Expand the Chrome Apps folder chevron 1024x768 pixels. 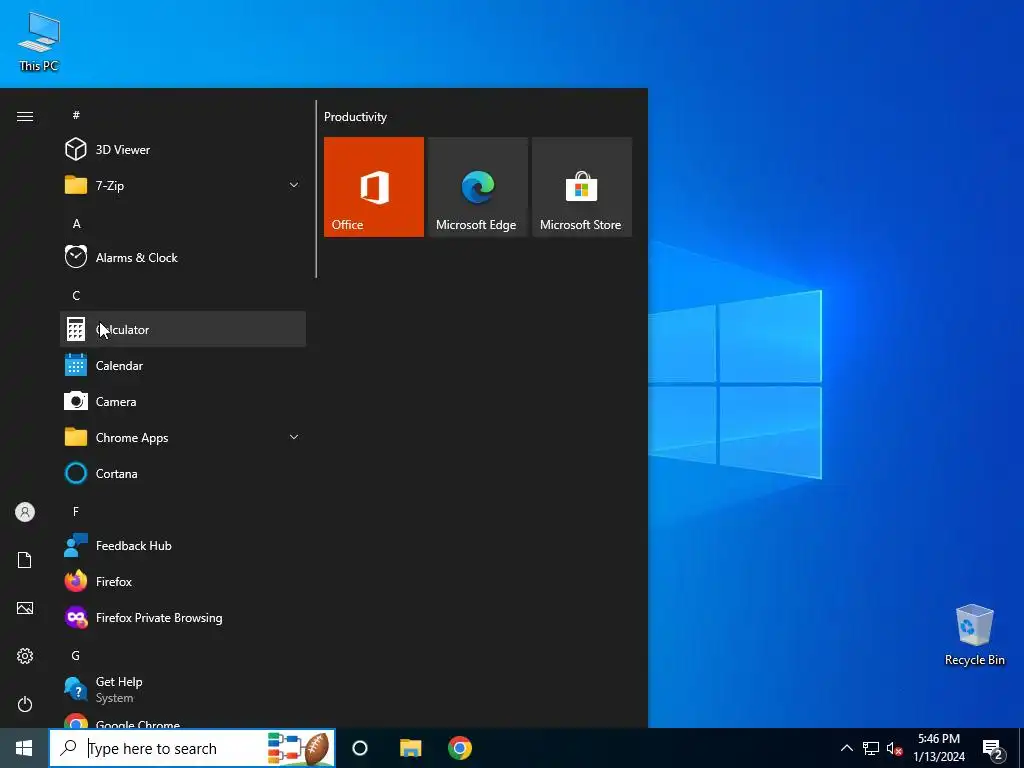pyautogui.click(x=294, y=437)
